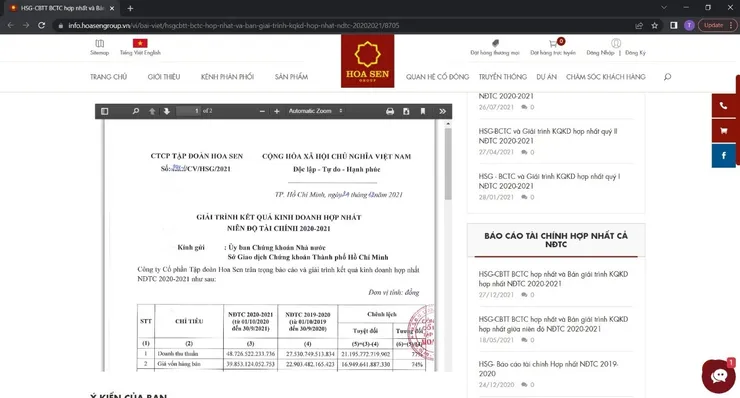
Task: Click the site search magnifier icon
Action: point(667,77)
